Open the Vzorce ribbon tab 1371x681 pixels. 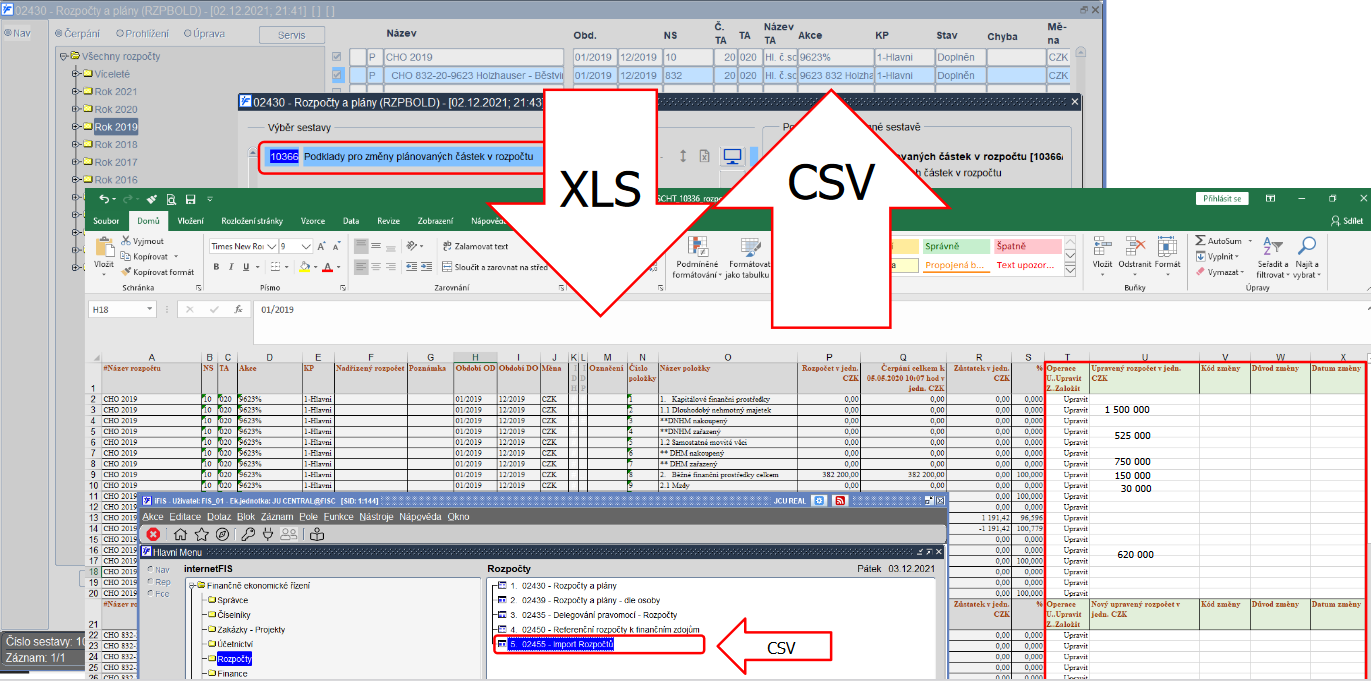coord(313,221)
